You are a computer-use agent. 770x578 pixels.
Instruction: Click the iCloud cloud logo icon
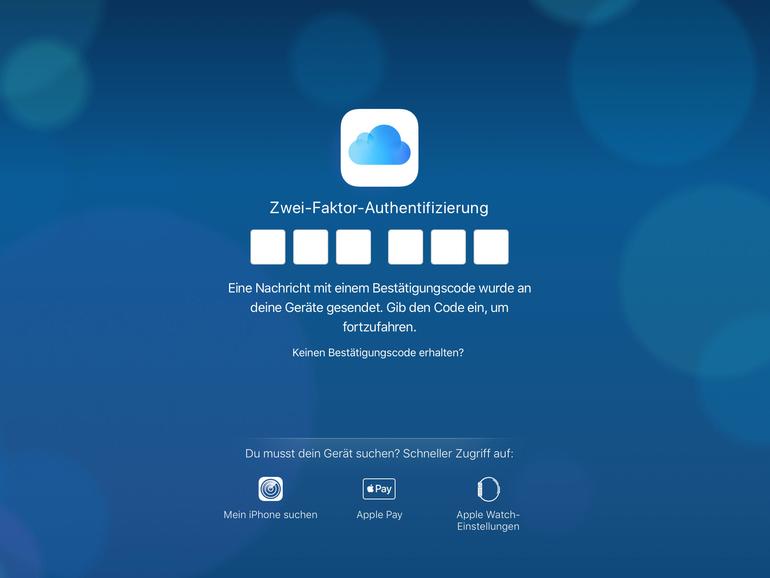[379, 147]
